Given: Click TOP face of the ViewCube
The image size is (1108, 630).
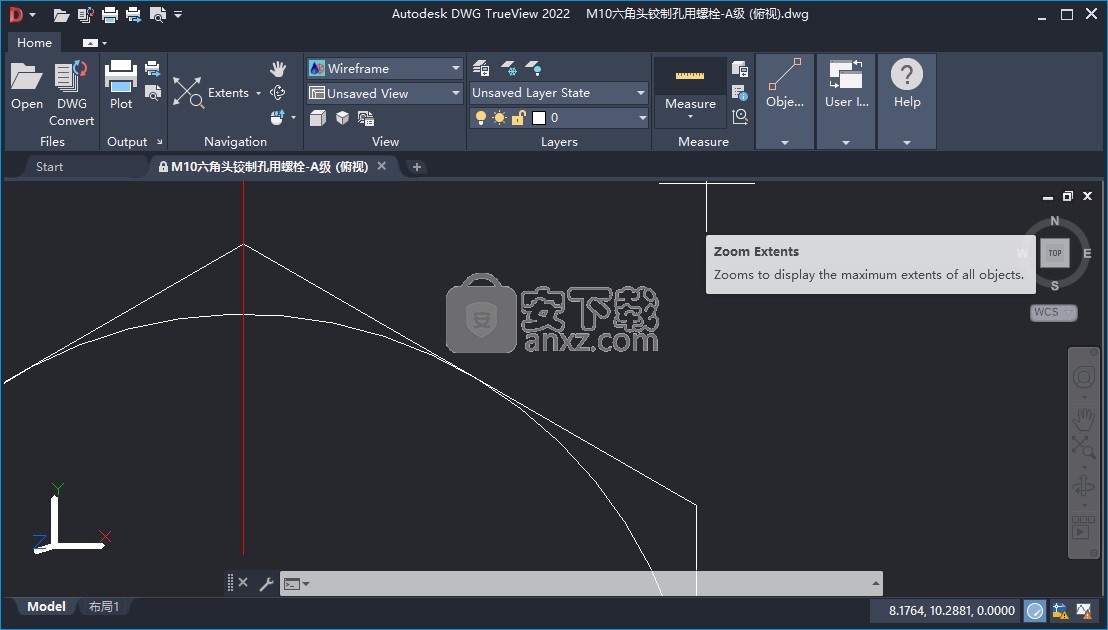Looking at the screenshot, I should [x=1054, y=253].
